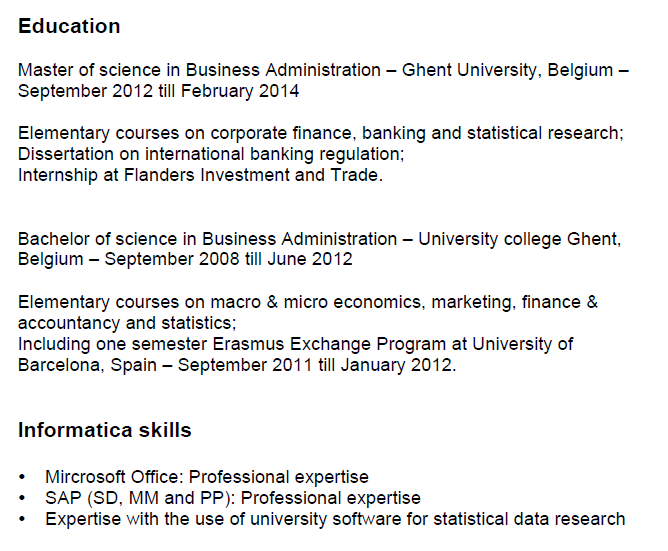The image size is (668, 551).
Task: Click the macro & micro economics courses line
Action: [x=307, y=302]
